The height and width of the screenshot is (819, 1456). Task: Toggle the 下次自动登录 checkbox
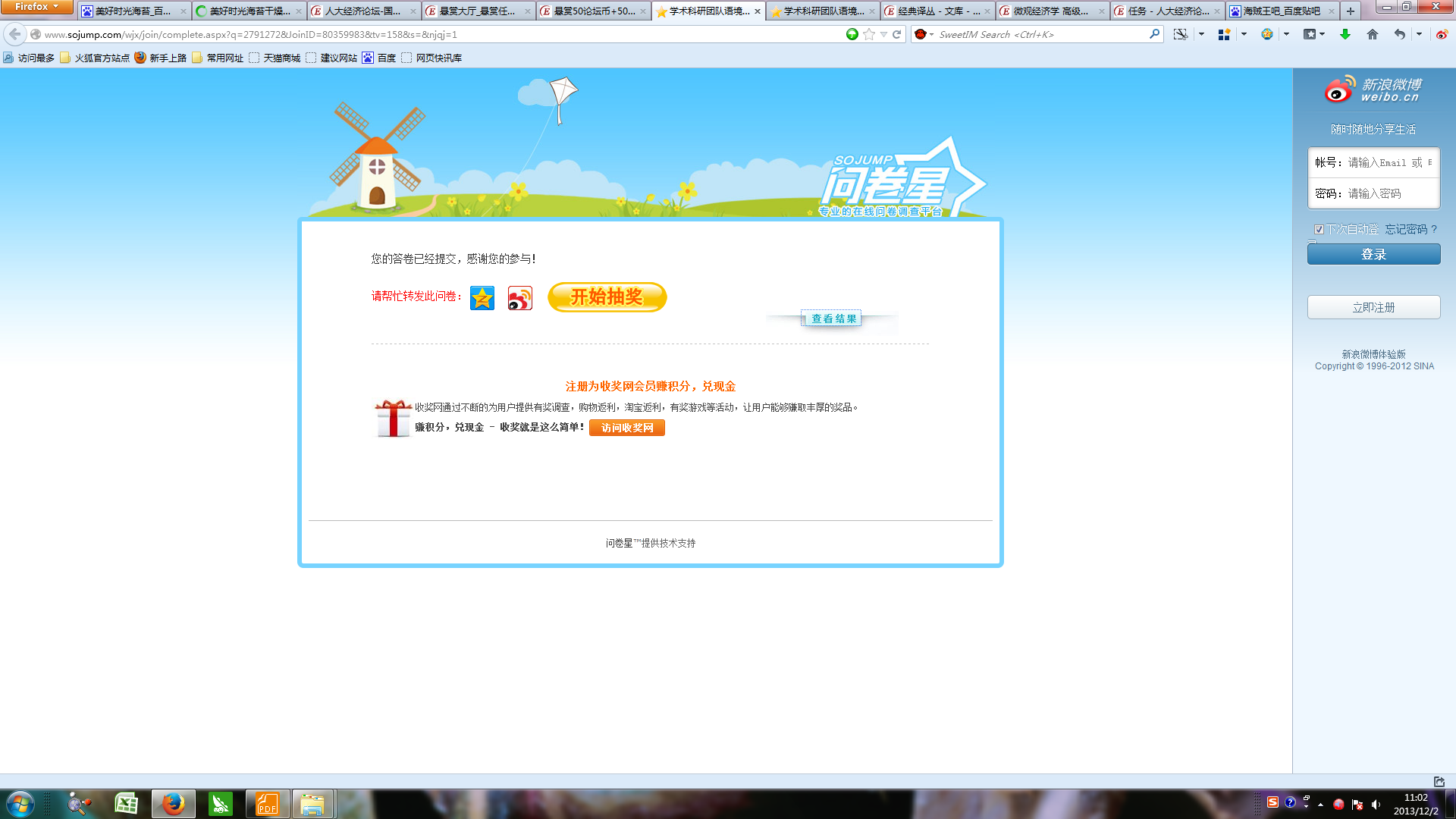click(x=1319, y=229)
